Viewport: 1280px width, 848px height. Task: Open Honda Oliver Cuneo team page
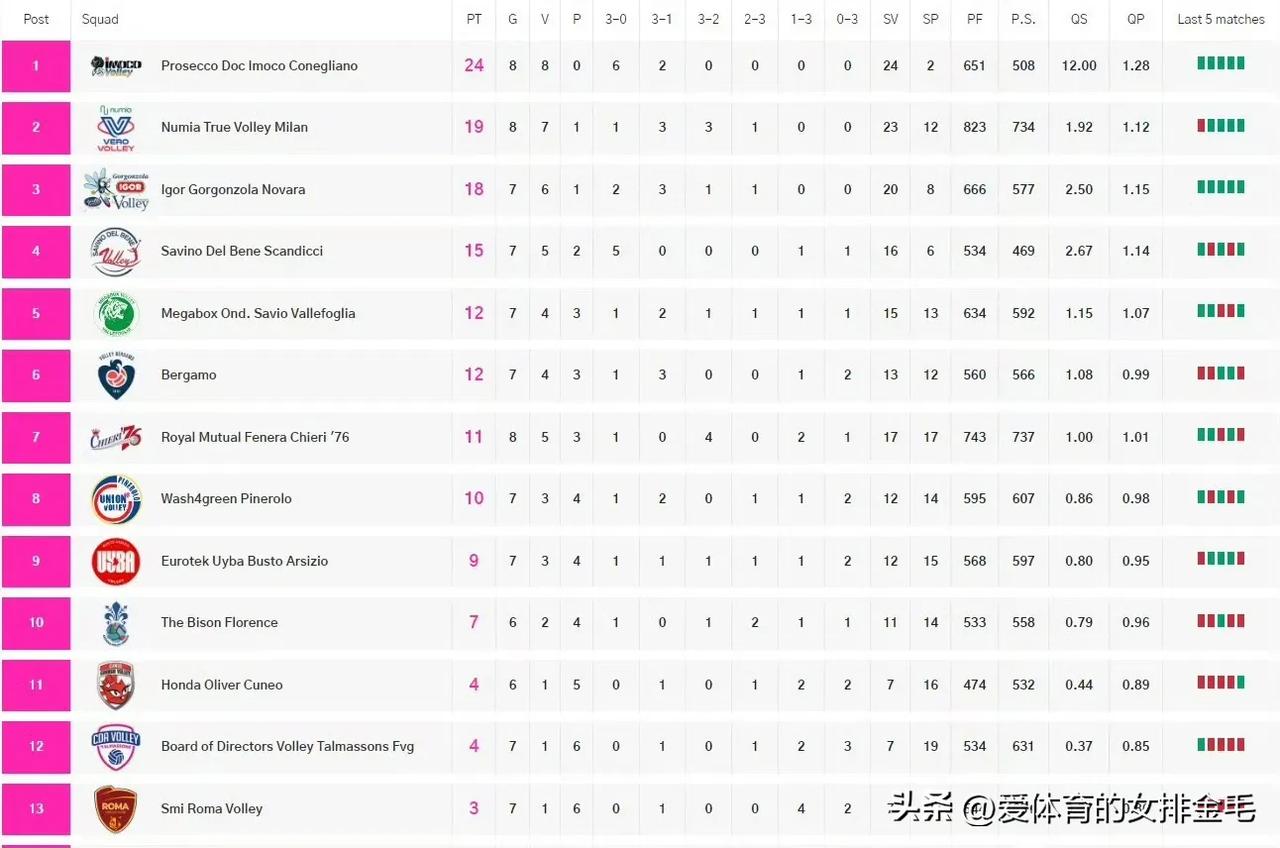[222, 685]
